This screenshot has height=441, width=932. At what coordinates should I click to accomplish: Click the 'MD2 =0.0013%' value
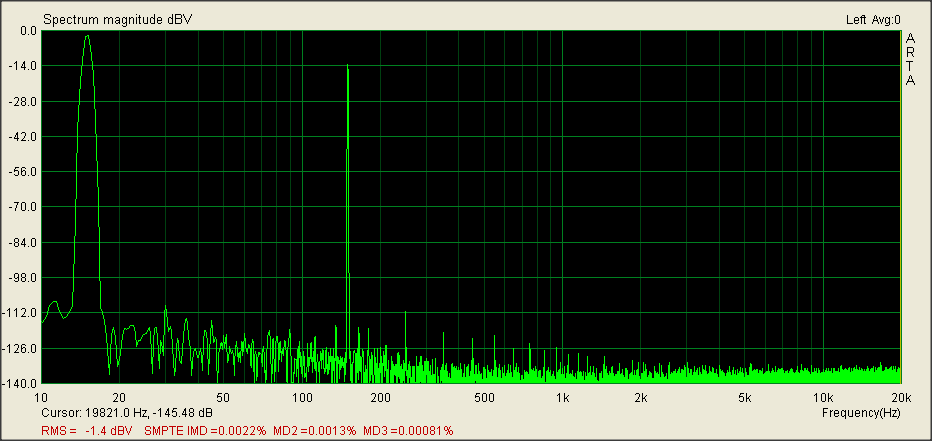pos(315,430)
